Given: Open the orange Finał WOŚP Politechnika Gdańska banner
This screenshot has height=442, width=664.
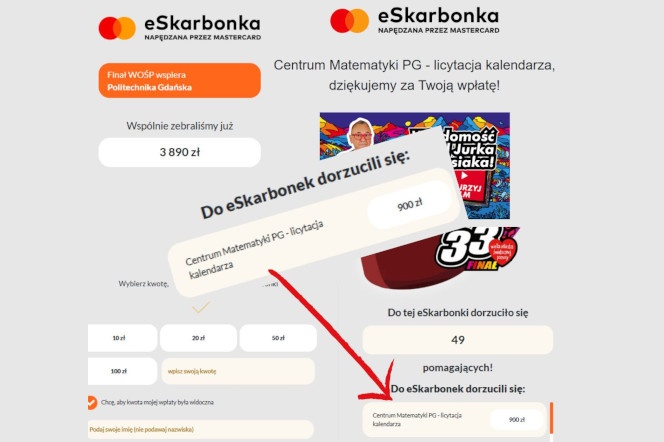Looking at the screenshot, I should click(180, 80).
